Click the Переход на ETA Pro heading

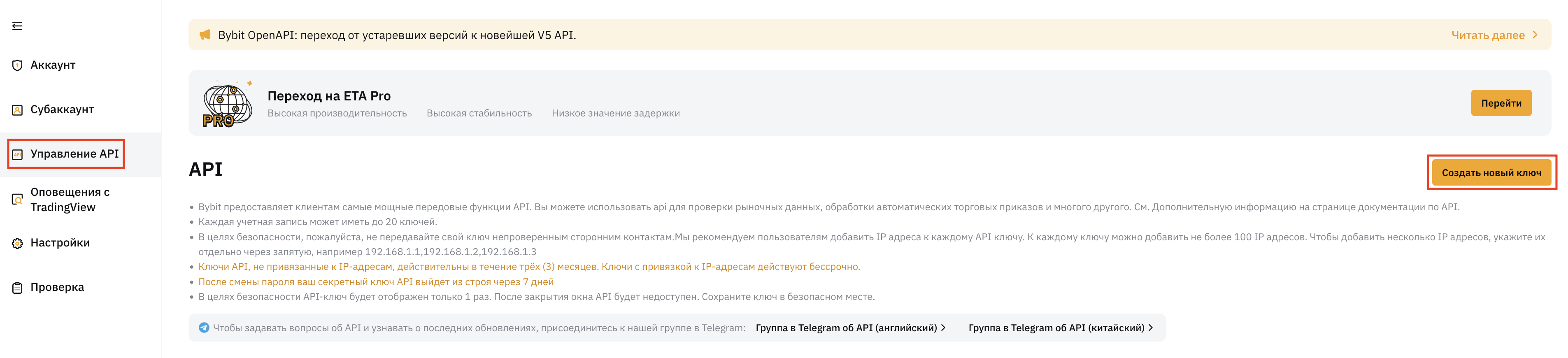tap(329, 95)
